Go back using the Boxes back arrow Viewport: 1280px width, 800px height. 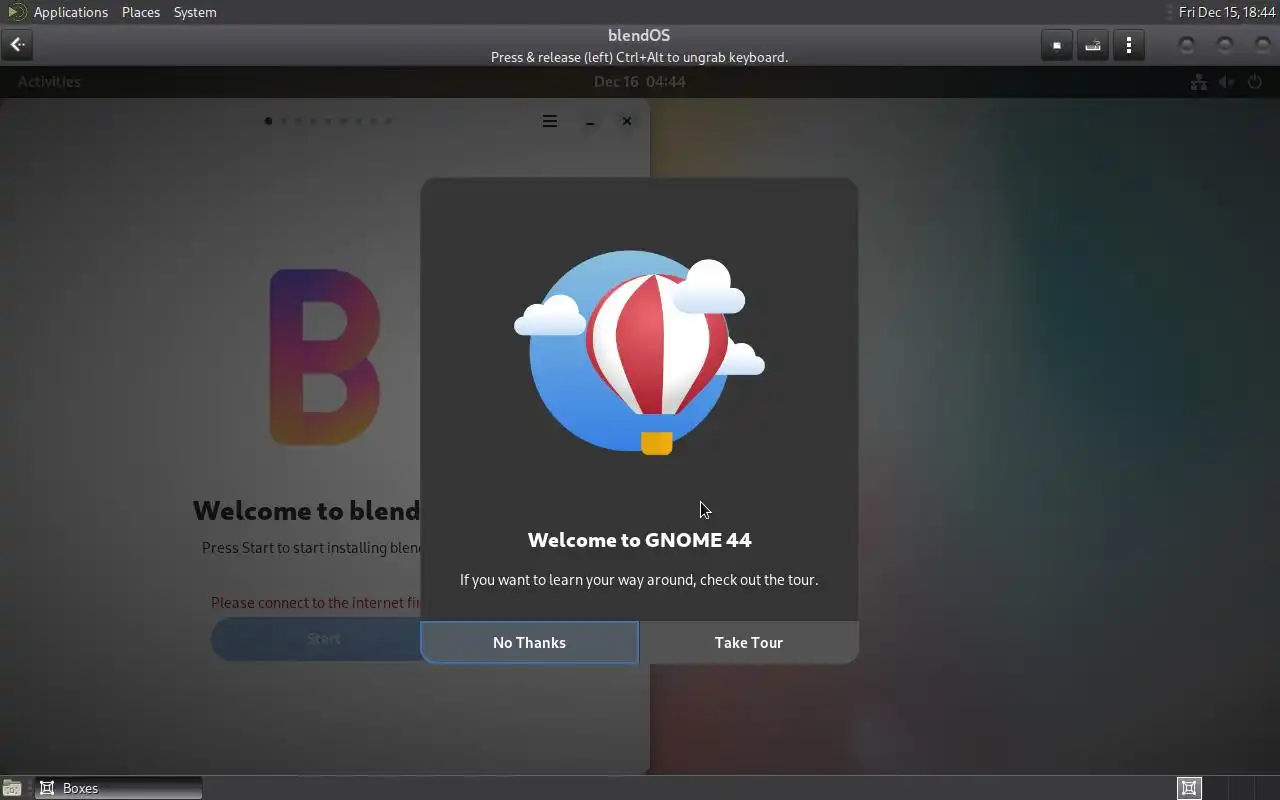click(x=17, y=45)
